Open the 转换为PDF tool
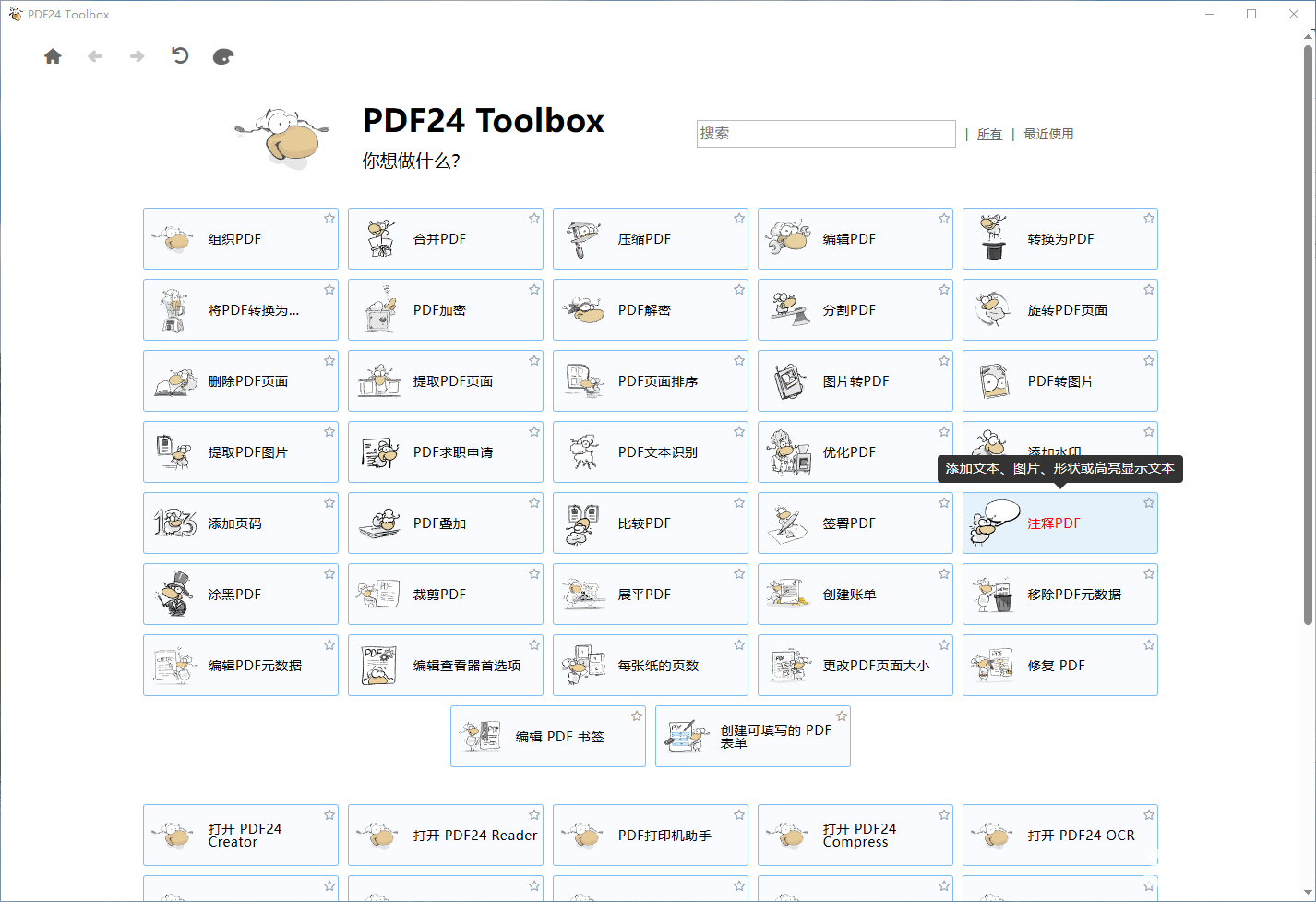This screenshot has height=902, width=1316. coord(1060,238)
